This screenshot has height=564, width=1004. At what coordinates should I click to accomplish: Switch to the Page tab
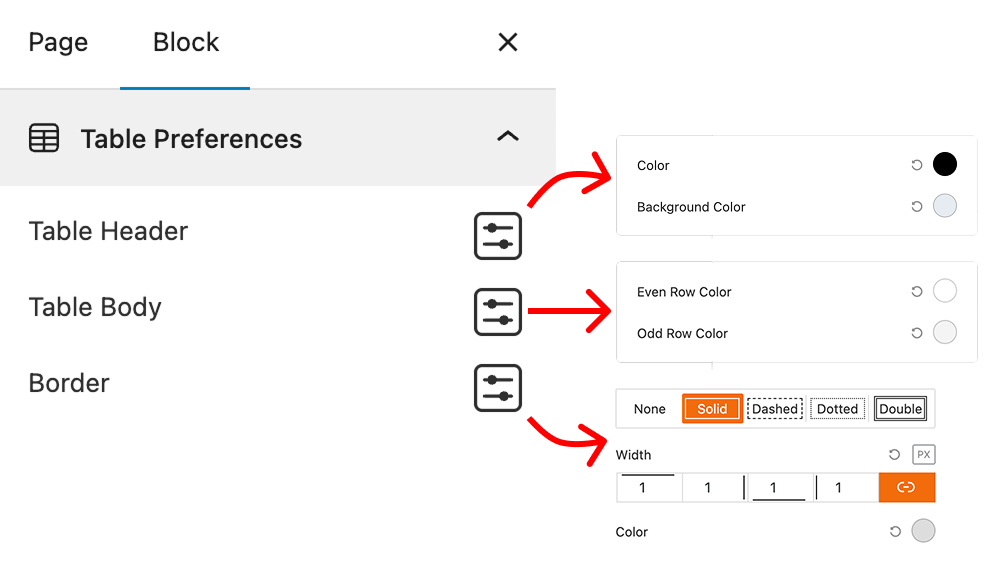[58, 43]
